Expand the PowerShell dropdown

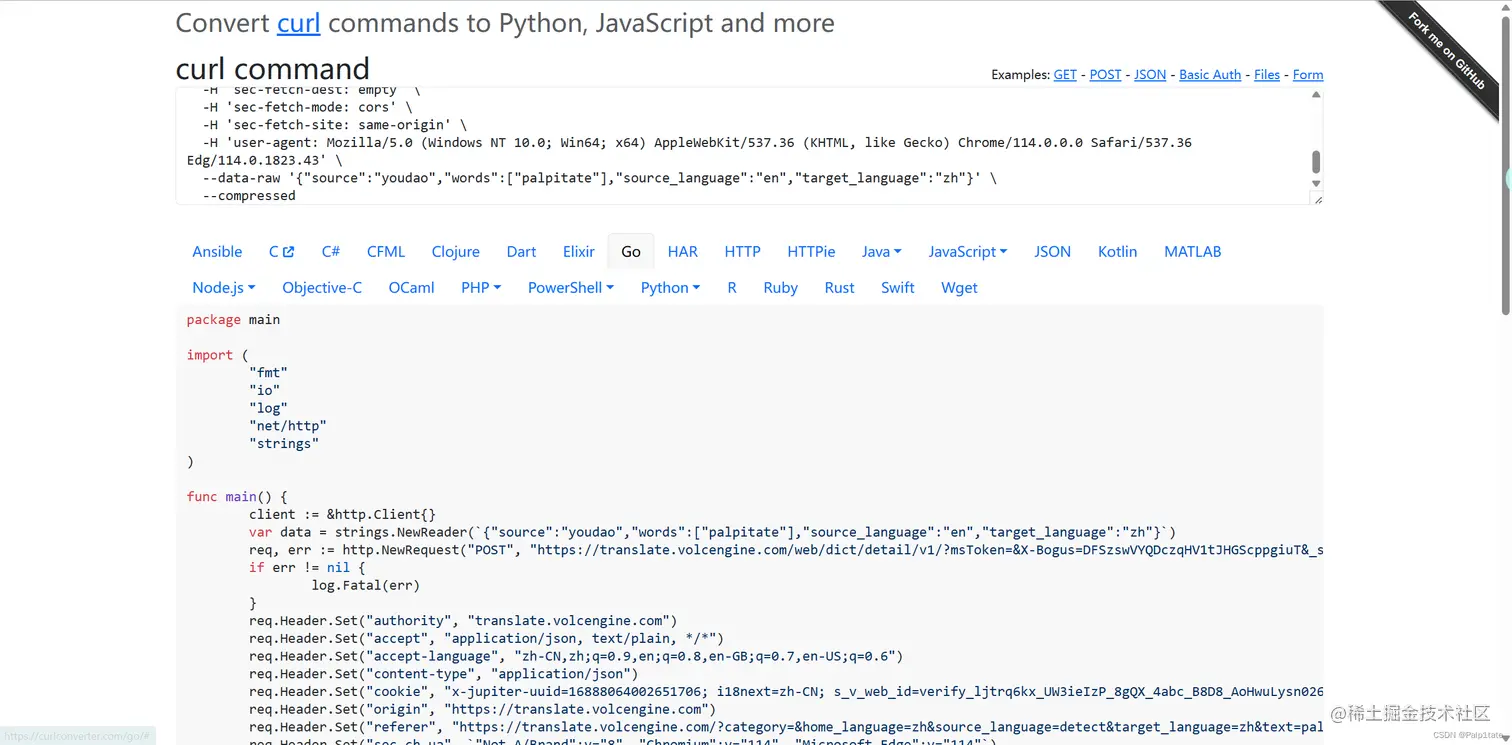(571, 288)
